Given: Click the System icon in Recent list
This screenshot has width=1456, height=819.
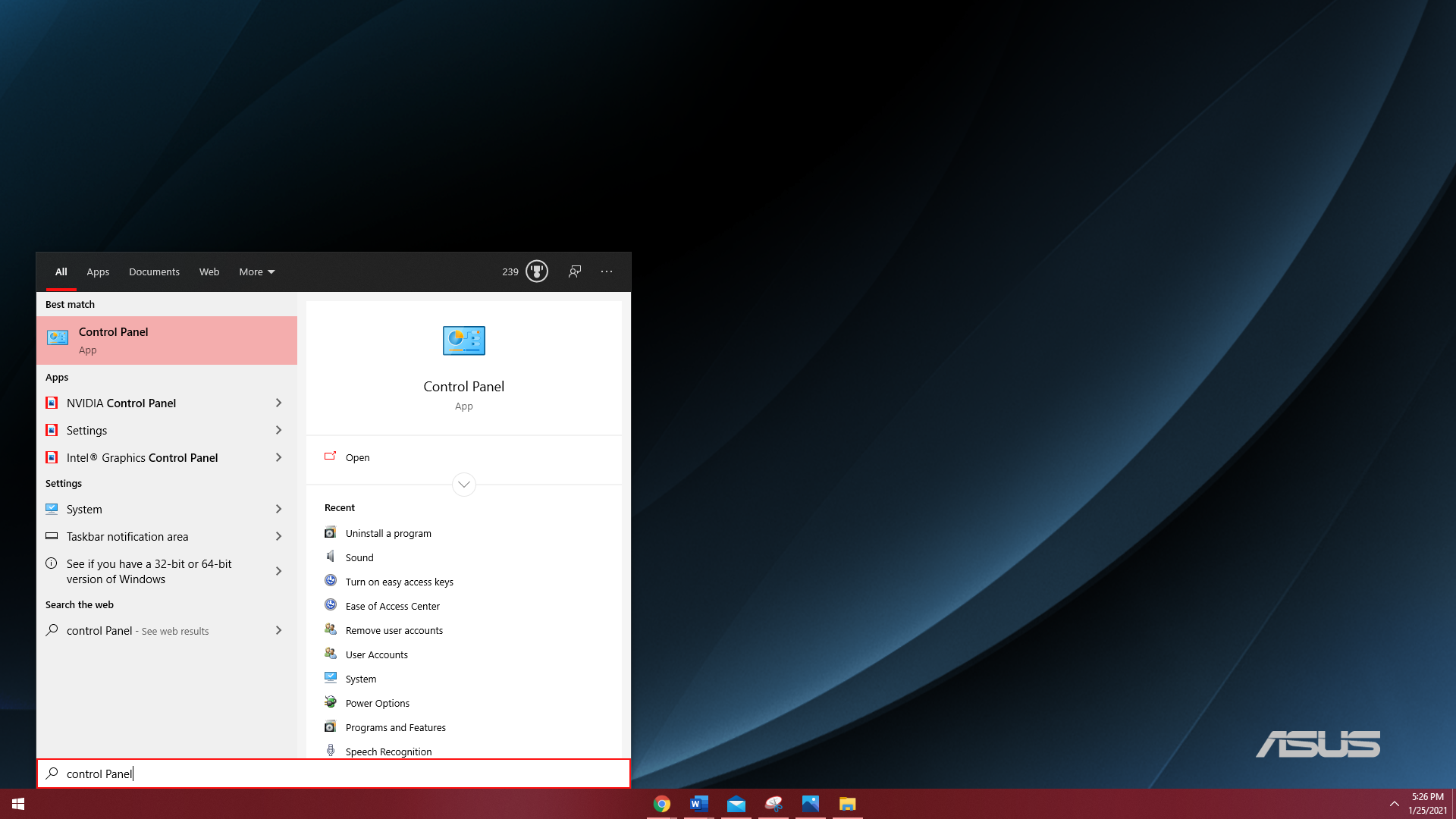Looking at the screenshot, I should (331, 678).
